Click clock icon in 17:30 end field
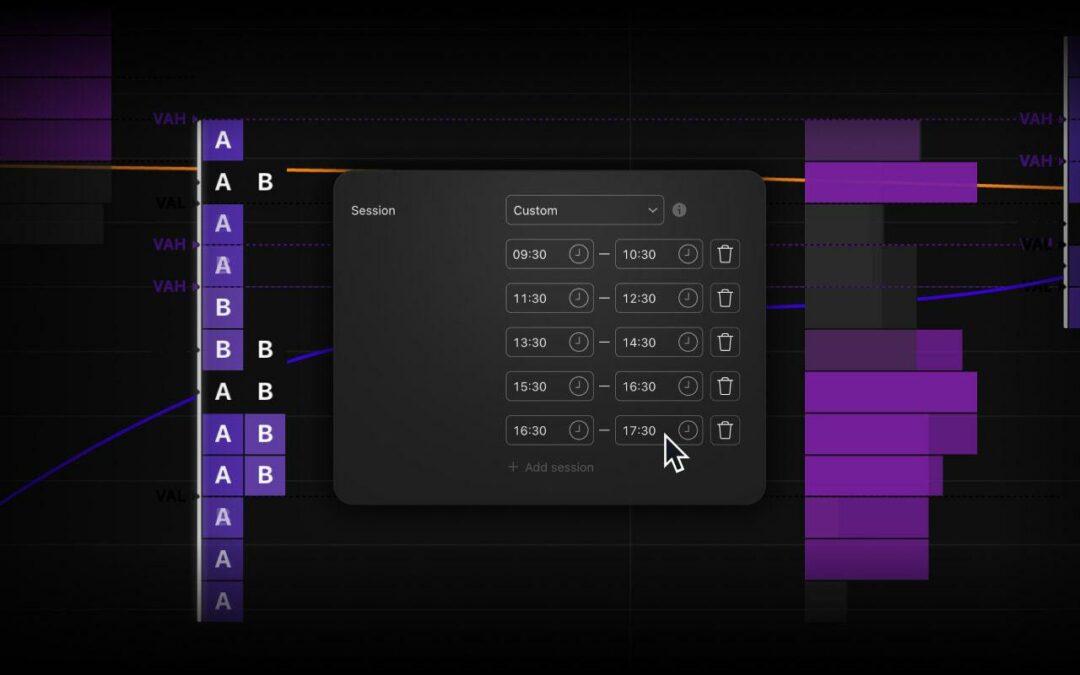This screenshot has width=1080, height=675. click(x=687, y=430)
